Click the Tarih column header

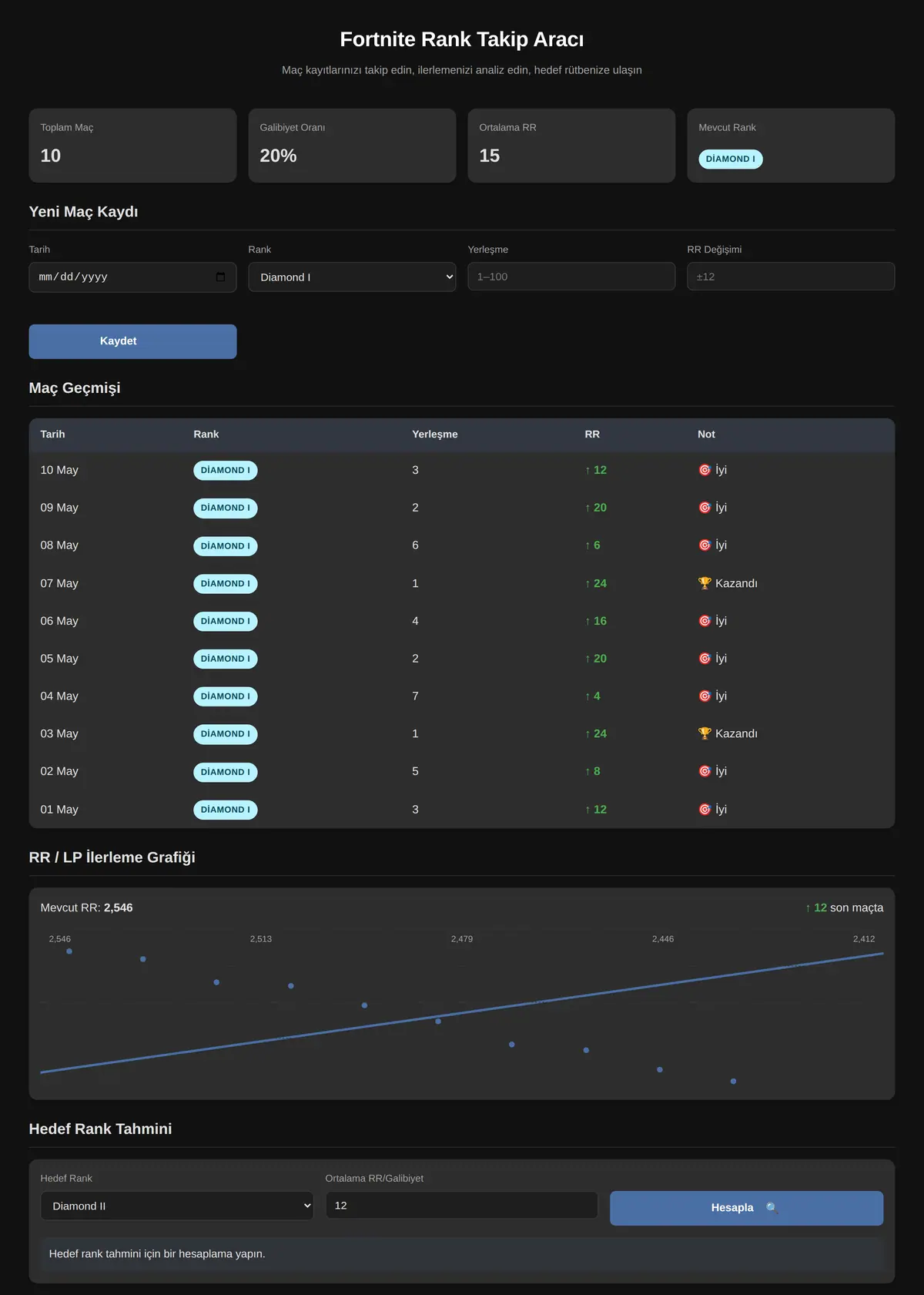point(52,434)
